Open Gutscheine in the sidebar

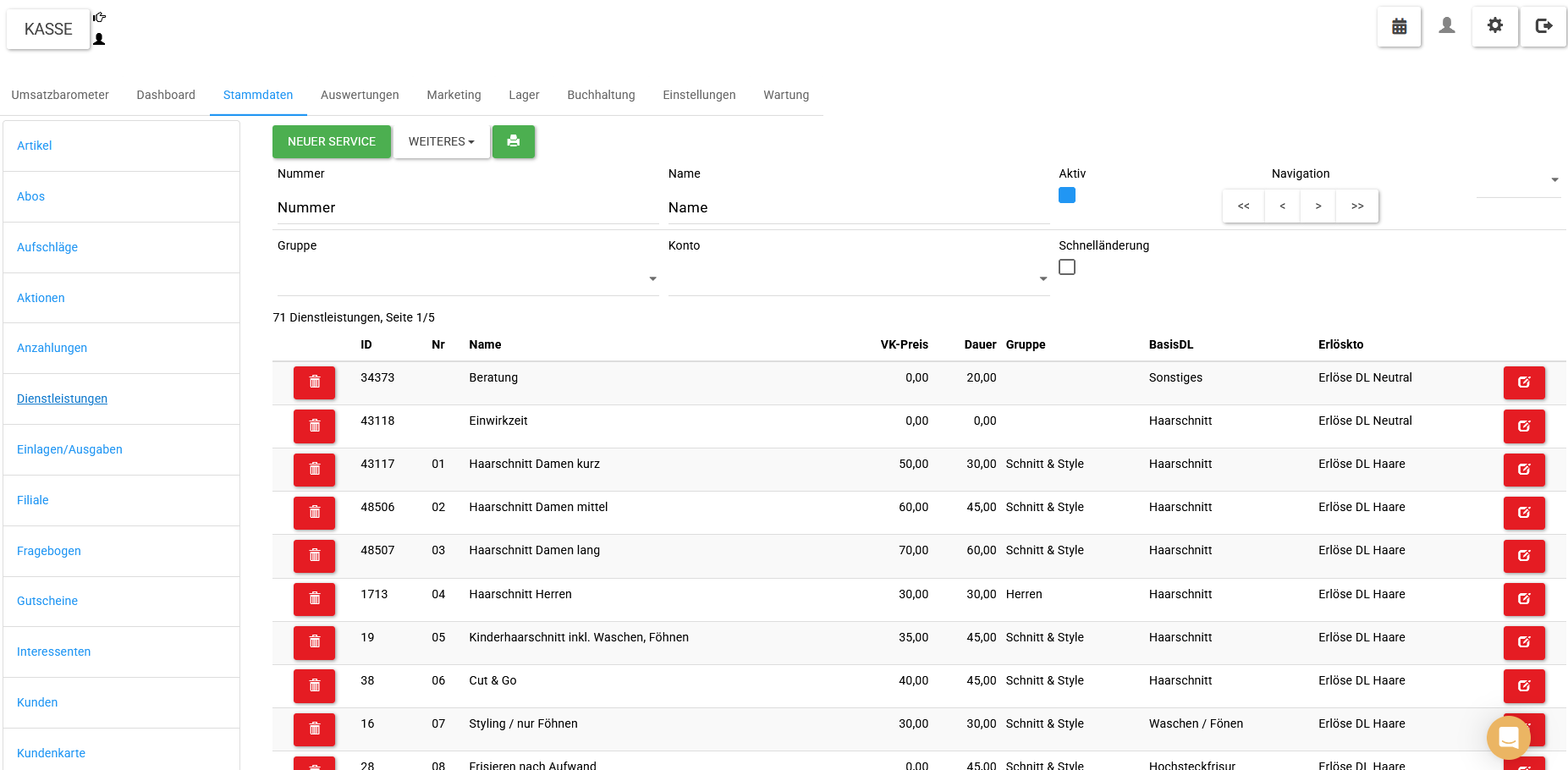click(47, 601)
